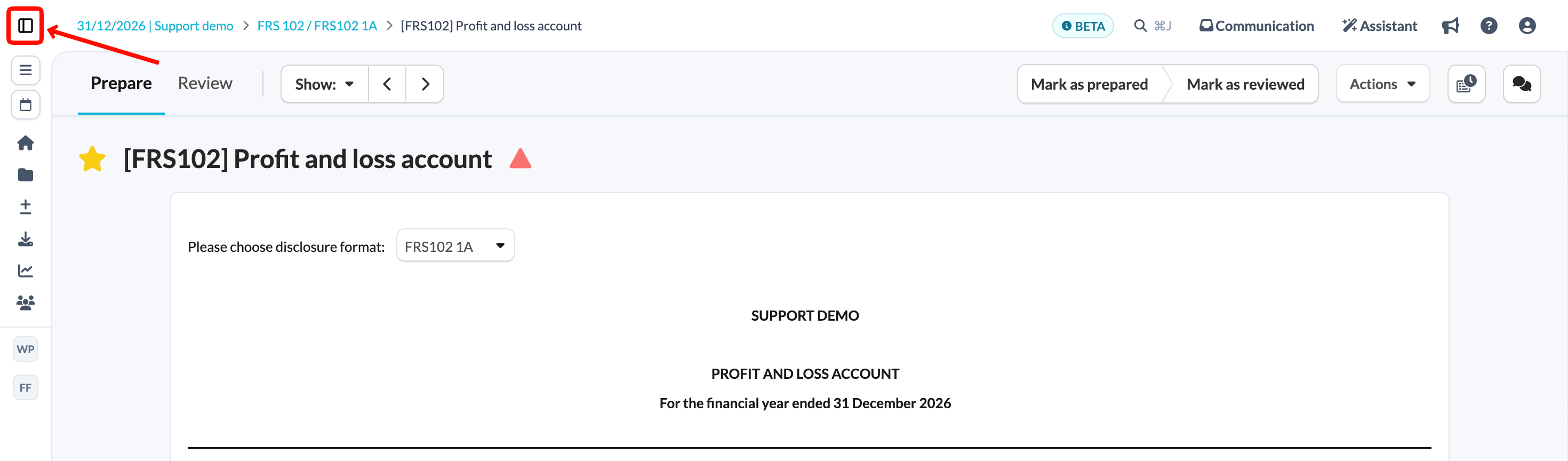1568x461 pixels.
Task: Open the plus-minus adjustments icon
Action: (x=26, y=206)
